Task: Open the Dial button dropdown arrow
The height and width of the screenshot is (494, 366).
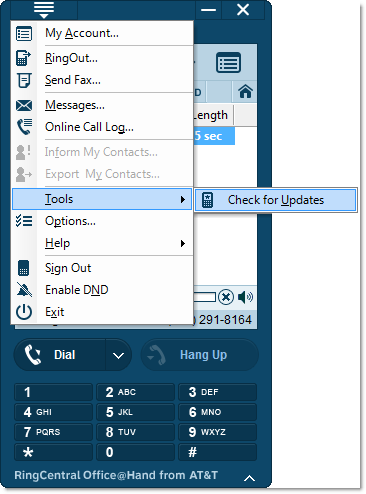Action: pos(118,355)
